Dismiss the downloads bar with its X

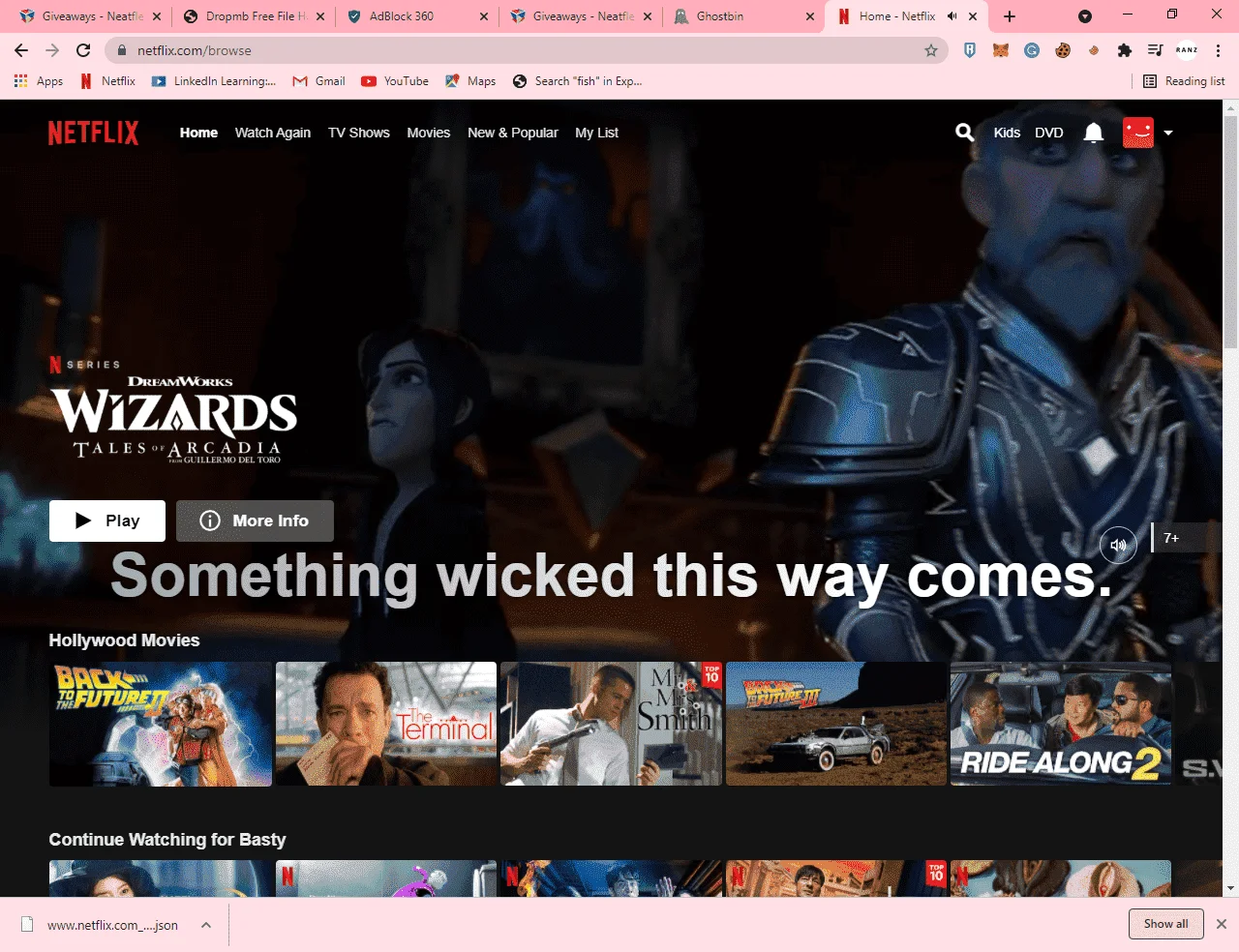1222,924
